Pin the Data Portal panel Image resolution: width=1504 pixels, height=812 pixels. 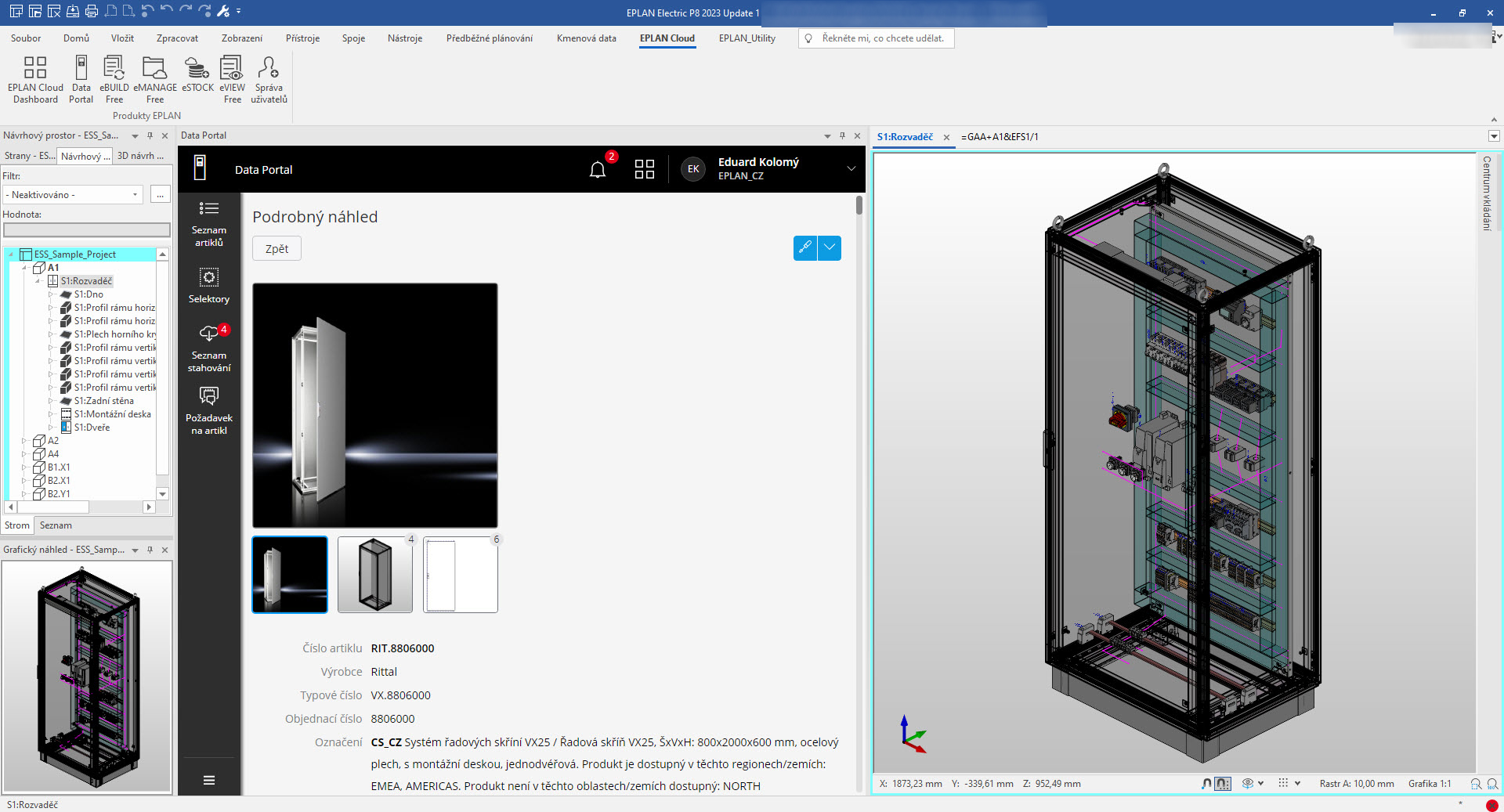tap(842, 135)
